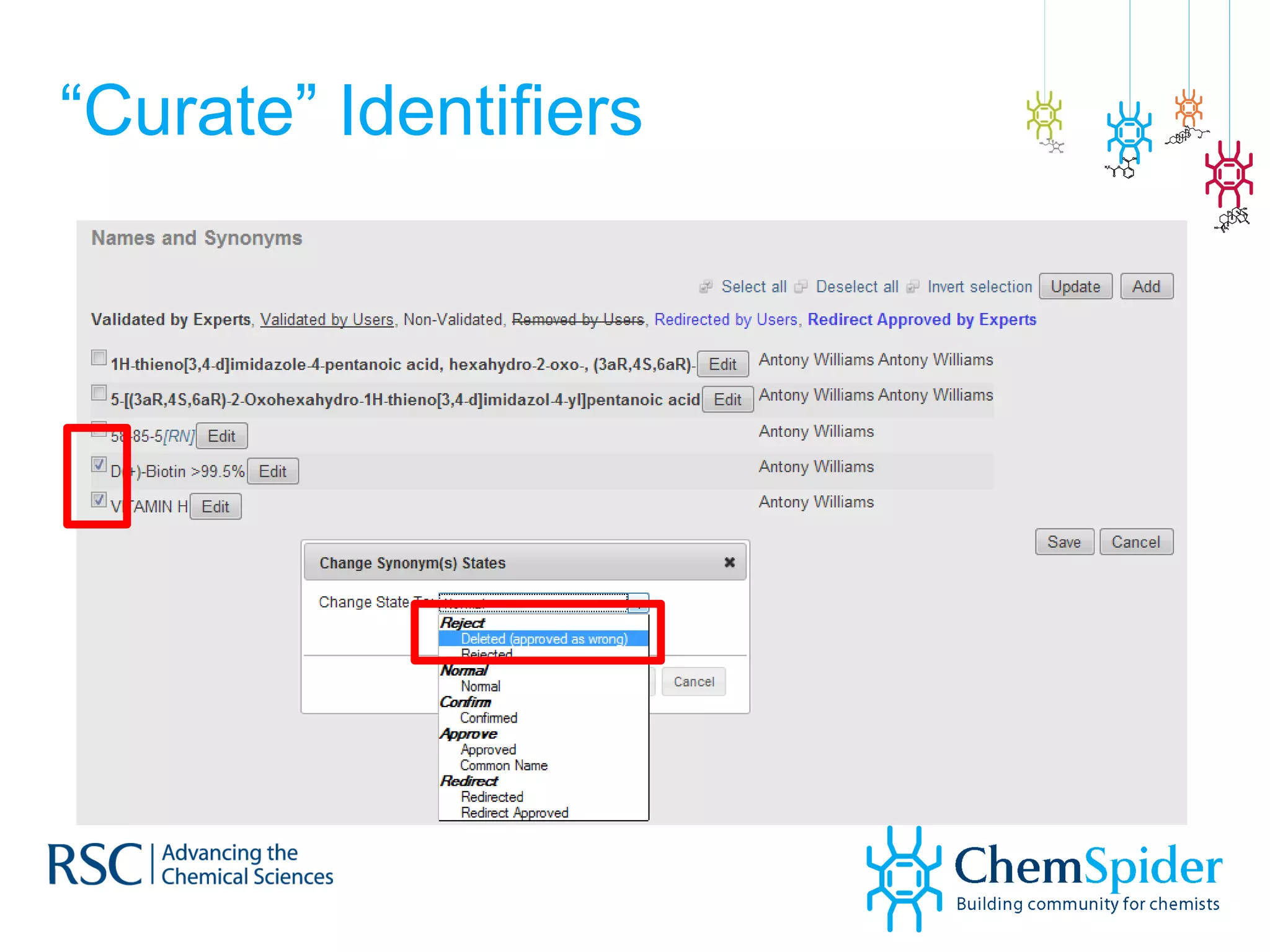Screen dimensions: 1270x952
Task: Edit the 1H-thieno imidazole pentanoic acid synonym
Action: 723,364
